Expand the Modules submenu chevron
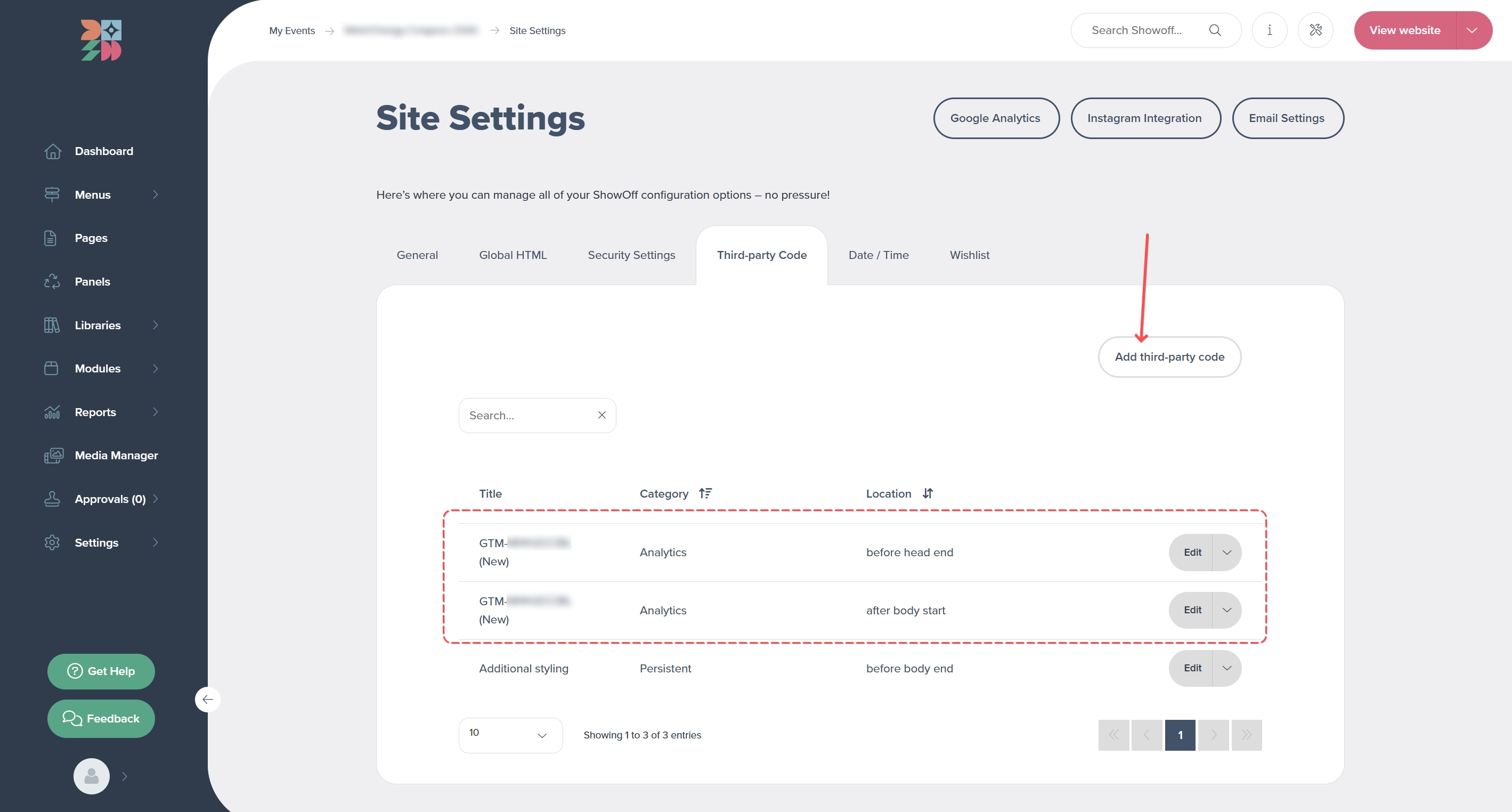The width and height of the screenshot is (1512, 812). (156, 368)
